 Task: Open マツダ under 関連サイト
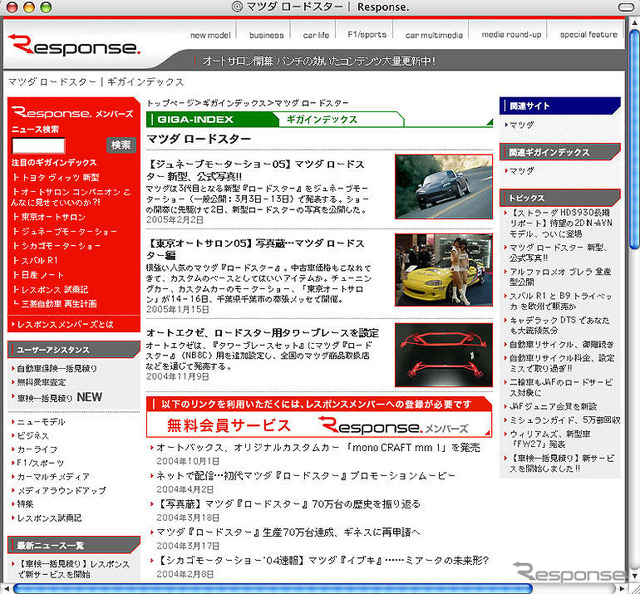pos(521,125)
